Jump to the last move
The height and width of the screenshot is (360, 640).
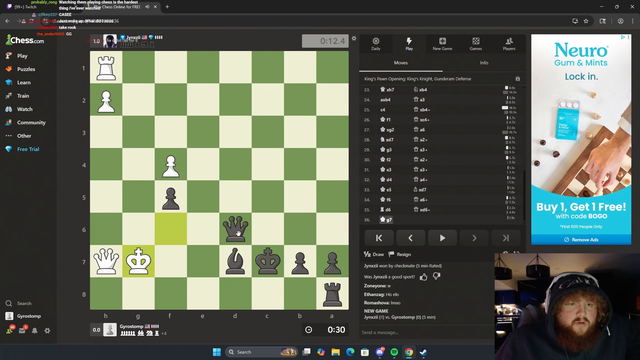tap(506, 238)
